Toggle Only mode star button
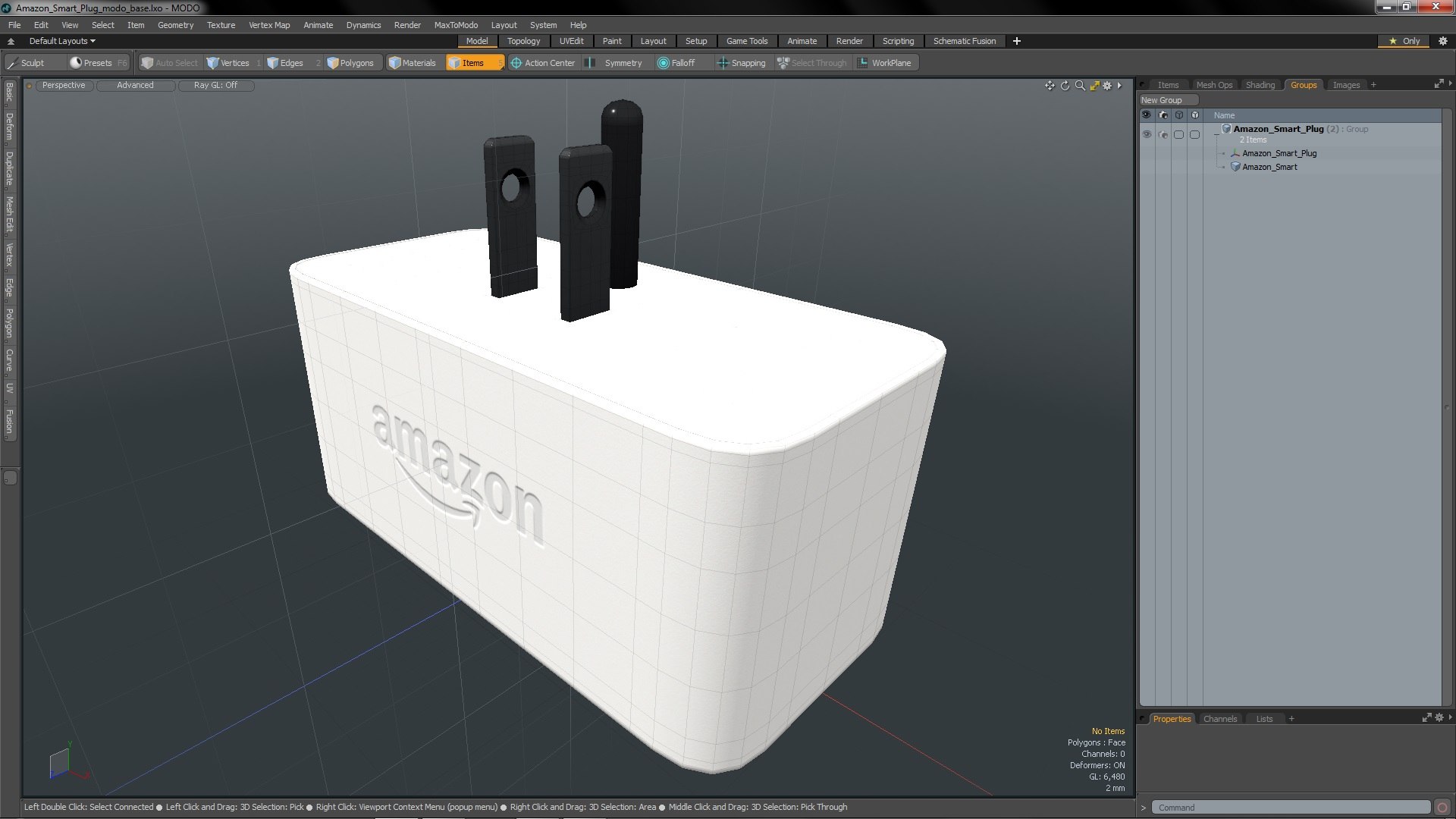The width and height of the screenshot is (1456, 819). point(1404,41)
